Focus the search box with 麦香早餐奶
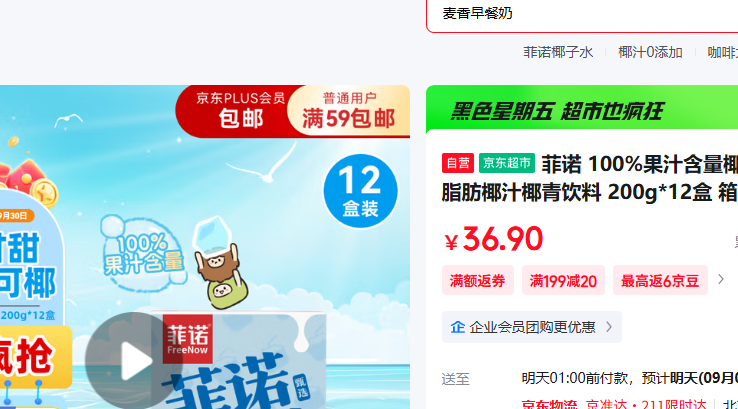This screenshot has height=409, width=738. [582, 14]
